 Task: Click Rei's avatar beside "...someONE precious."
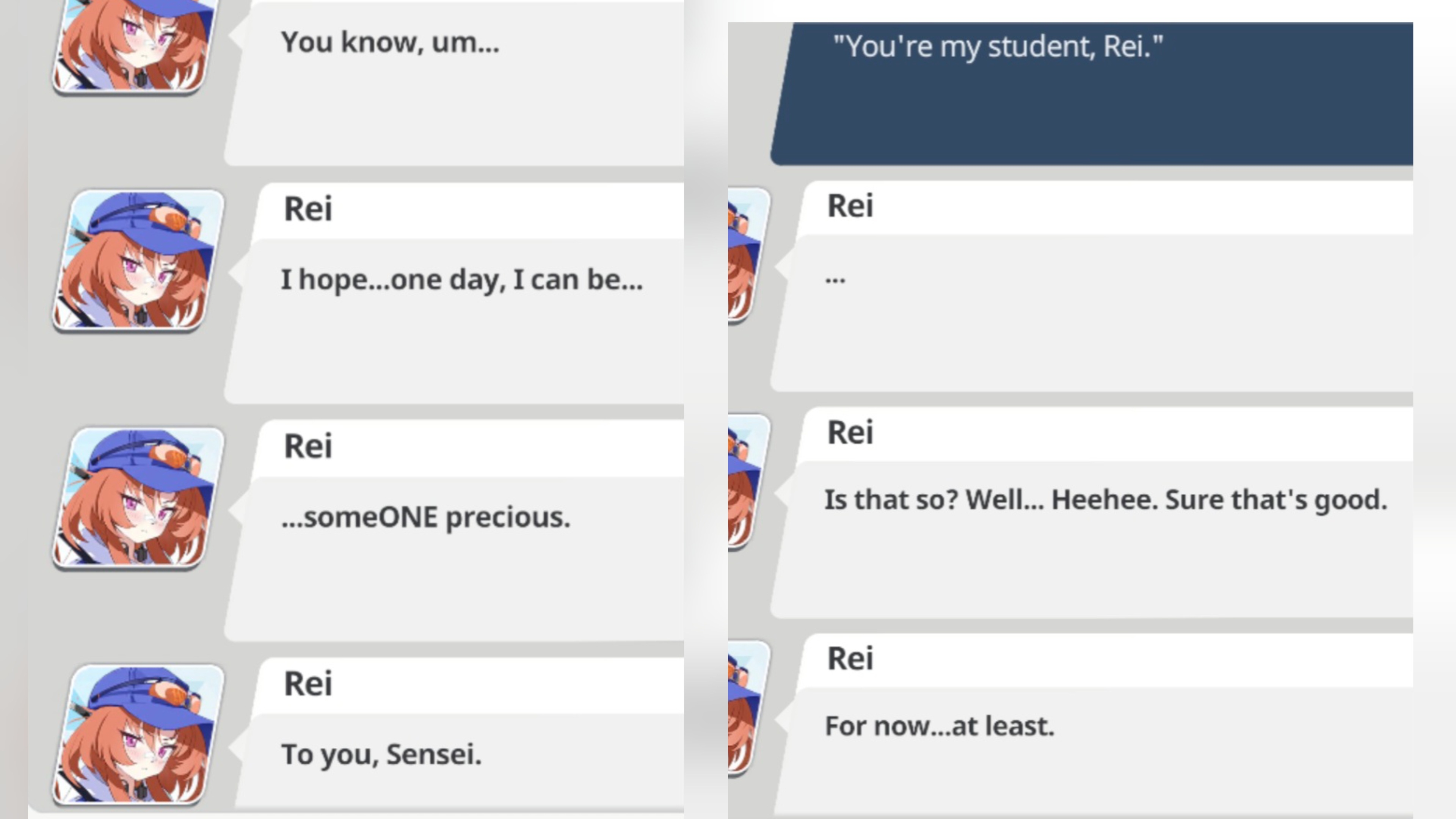coord(139,497)
